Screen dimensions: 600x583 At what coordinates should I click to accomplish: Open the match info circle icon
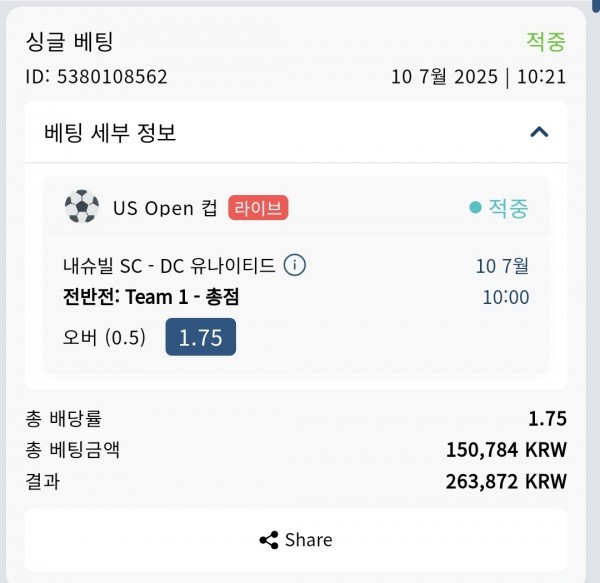295,265
